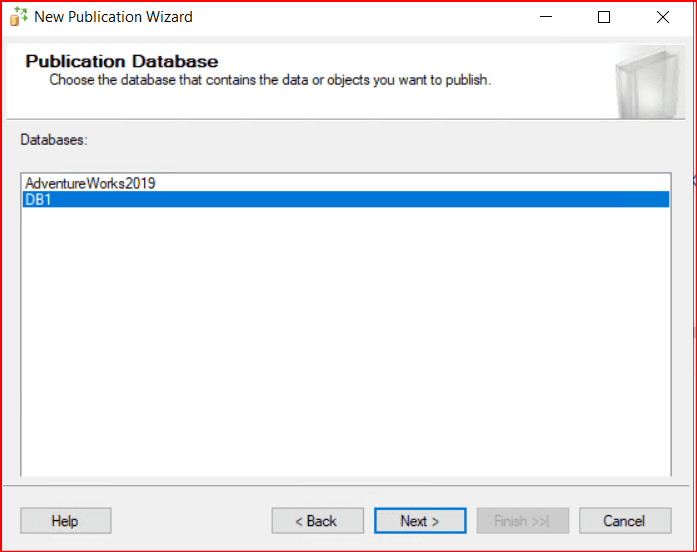Close the New Publication Wizard window

663,17
